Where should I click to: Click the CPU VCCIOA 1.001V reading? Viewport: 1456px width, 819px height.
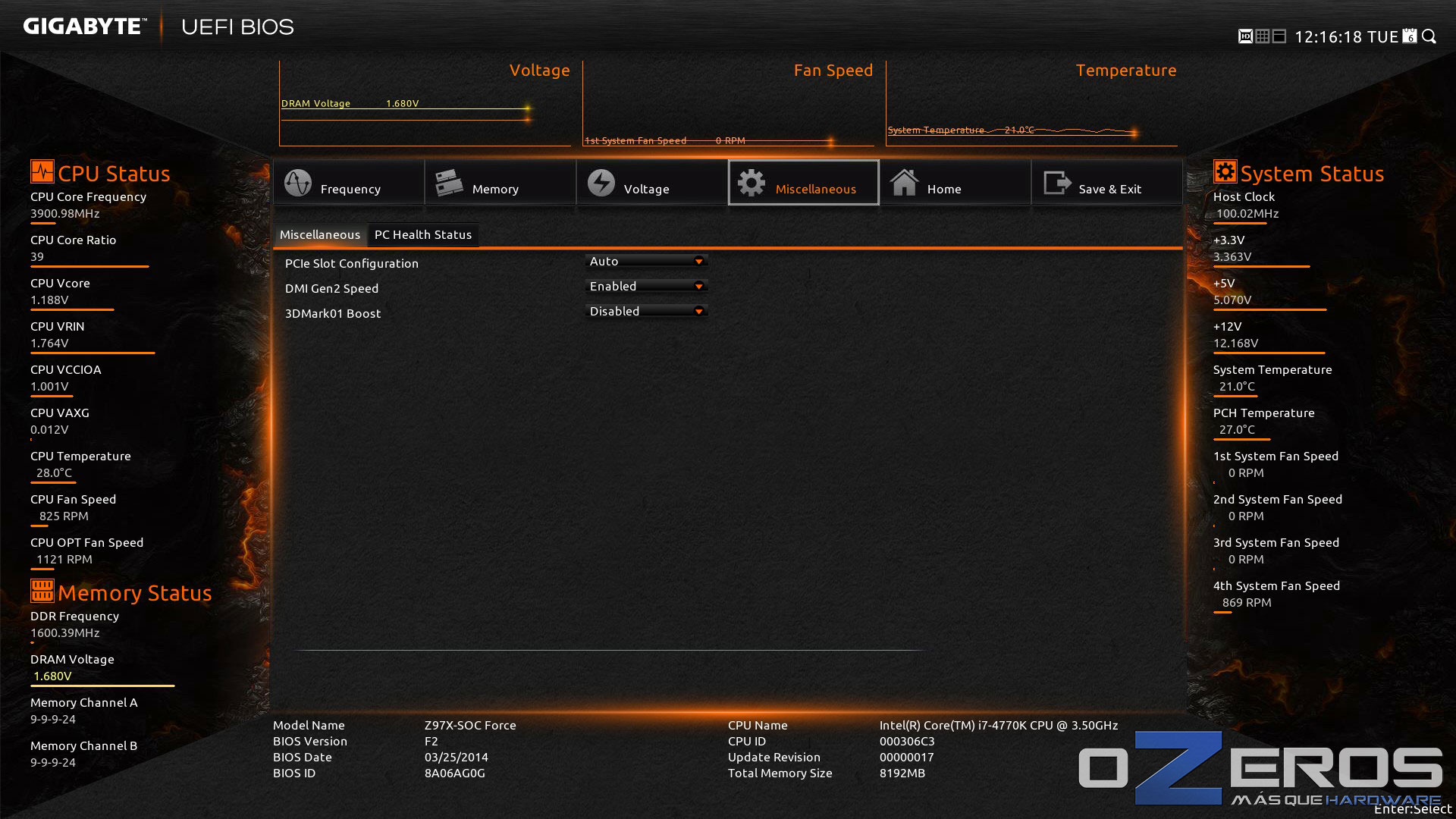(49, 387)
